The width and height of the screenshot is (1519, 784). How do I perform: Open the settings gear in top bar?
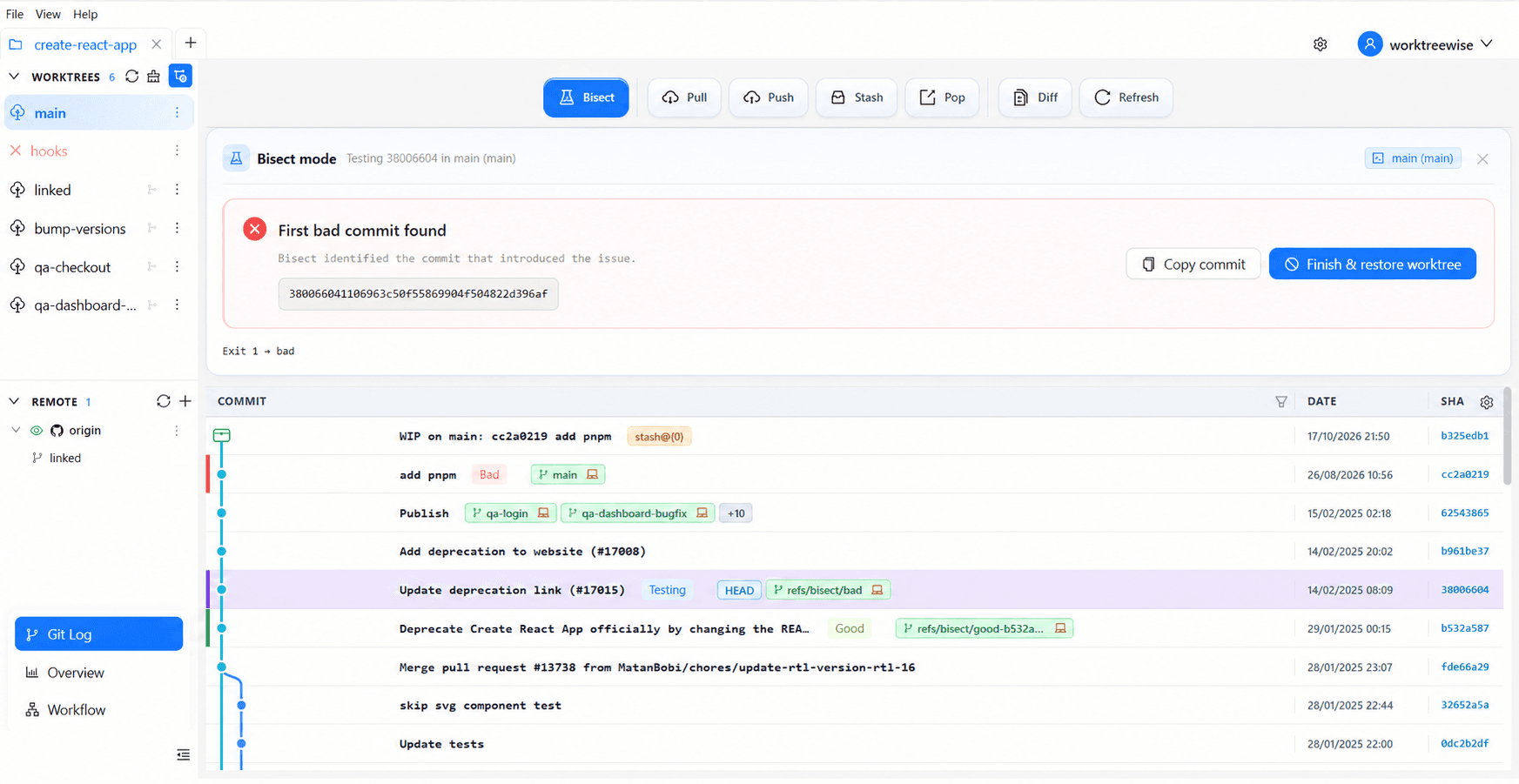[x=1321, y=44]
